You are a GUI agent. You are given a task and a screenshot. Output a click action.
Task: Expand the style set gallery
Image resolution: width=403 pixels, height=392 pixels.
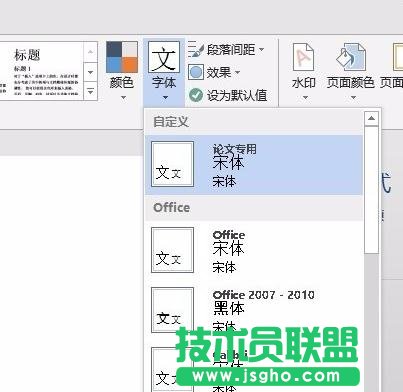tap(90, 91)
